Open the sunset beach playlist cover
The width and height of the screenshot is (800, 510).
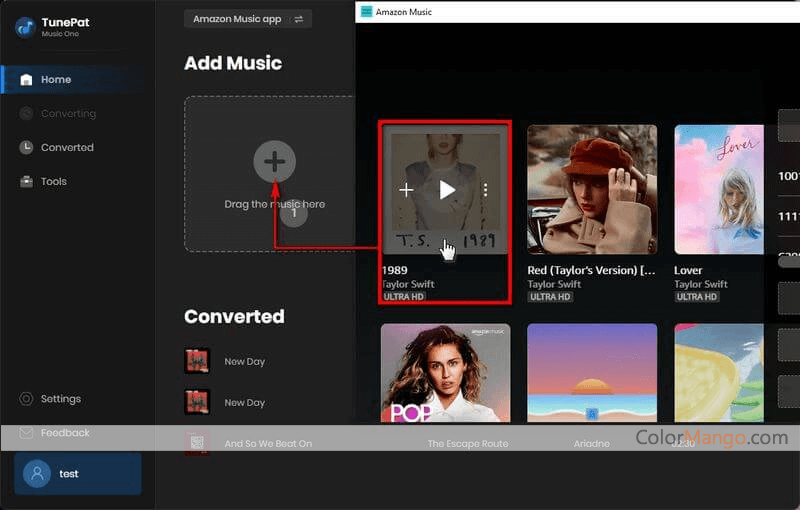[x=592, y=372]
